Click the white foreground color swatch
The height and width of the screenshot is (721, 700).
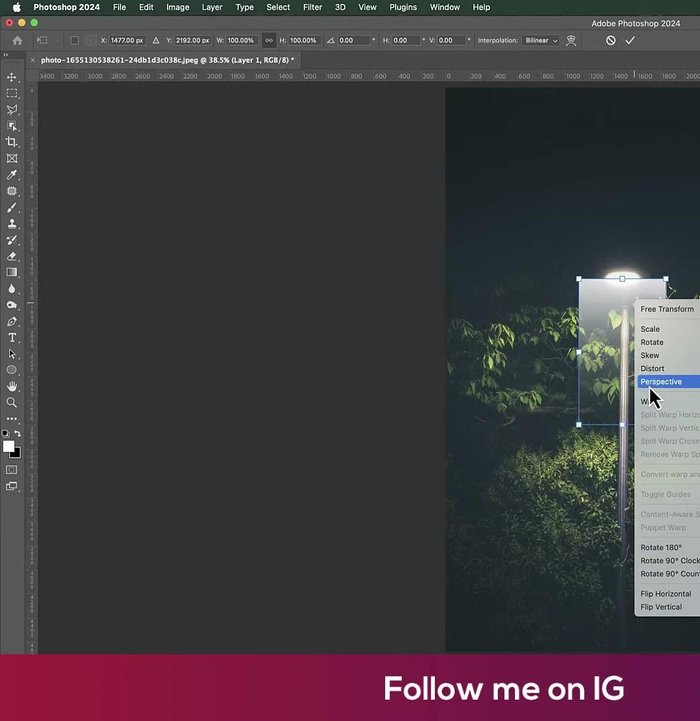pyautogui.click(x=8, y=447)
